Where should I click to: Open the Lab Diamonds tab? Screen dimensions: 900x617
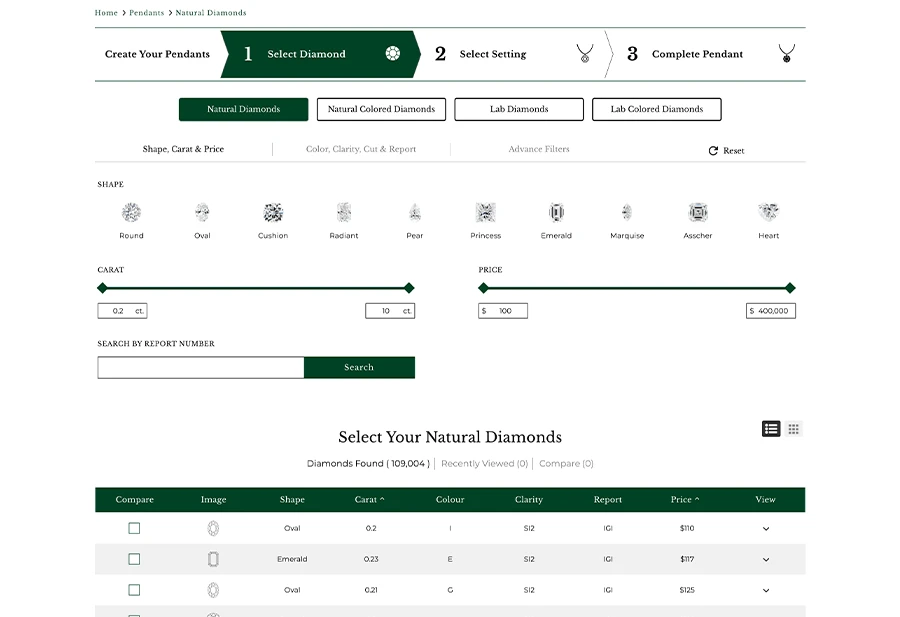click(x=519, y=109)
